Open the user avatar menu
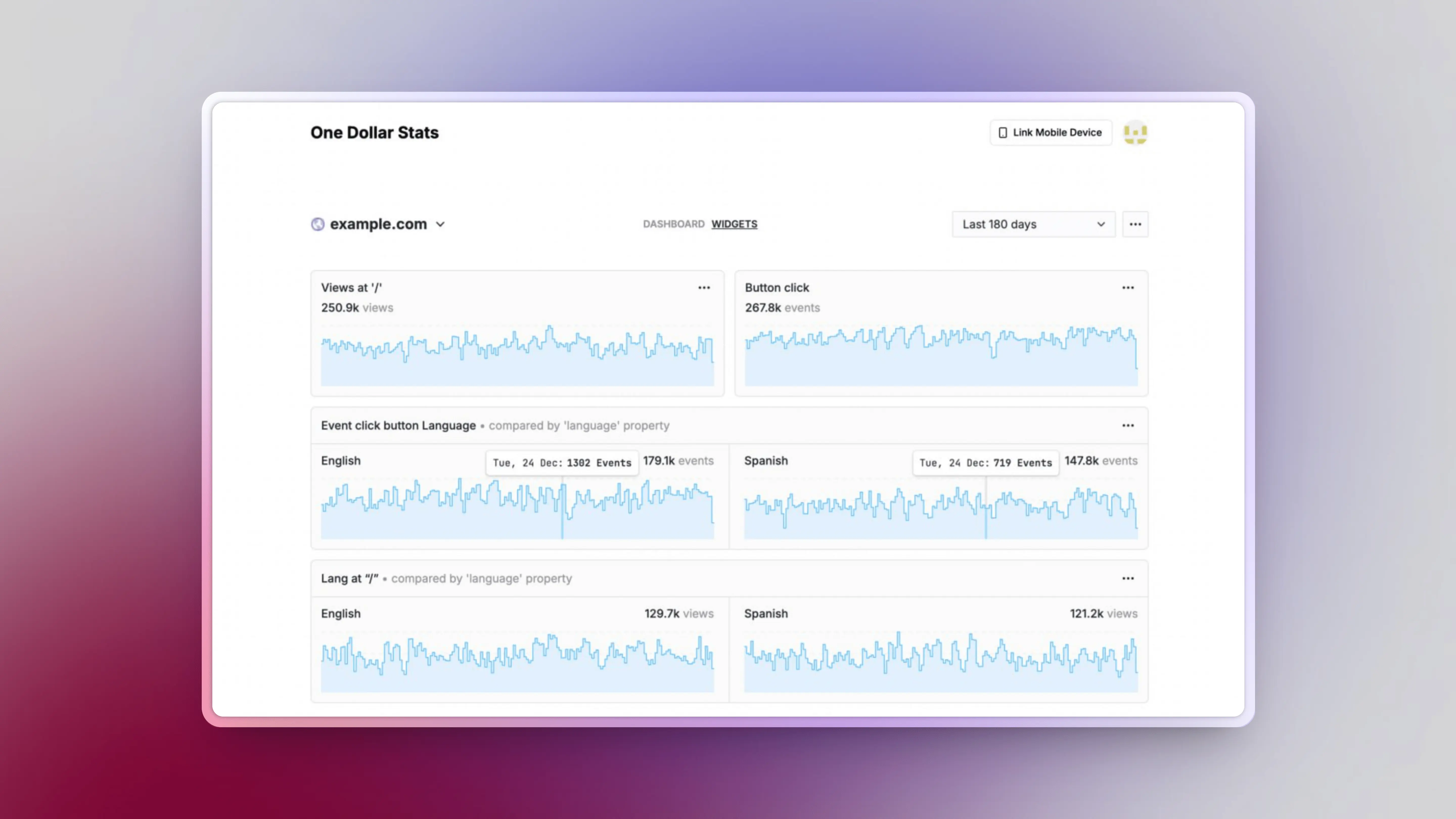Screen dimensions: 1456x819 tap(1135, 132)
